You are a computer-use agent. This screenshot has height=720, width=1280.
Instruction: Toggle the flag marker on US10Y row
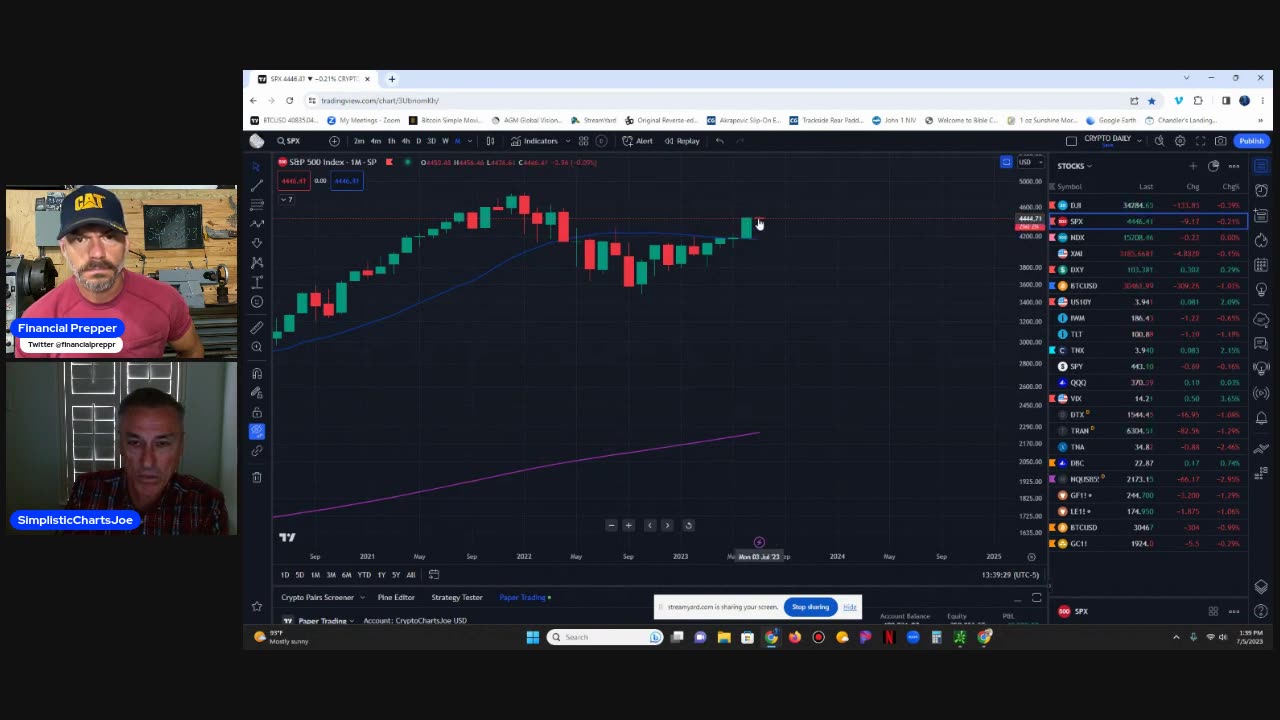(x=1051, y=302)
